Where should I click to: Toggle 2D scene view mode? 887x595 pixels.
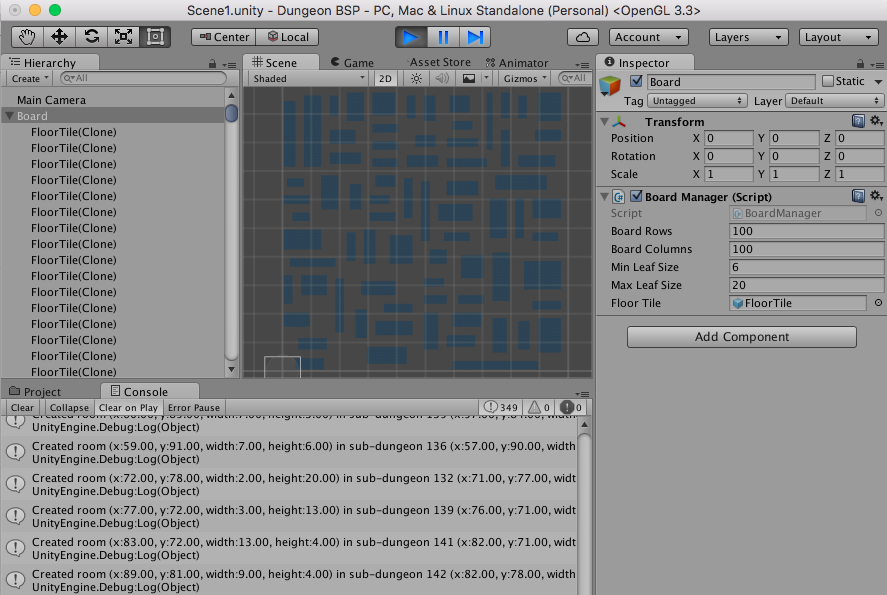click(x=385, y=79)
